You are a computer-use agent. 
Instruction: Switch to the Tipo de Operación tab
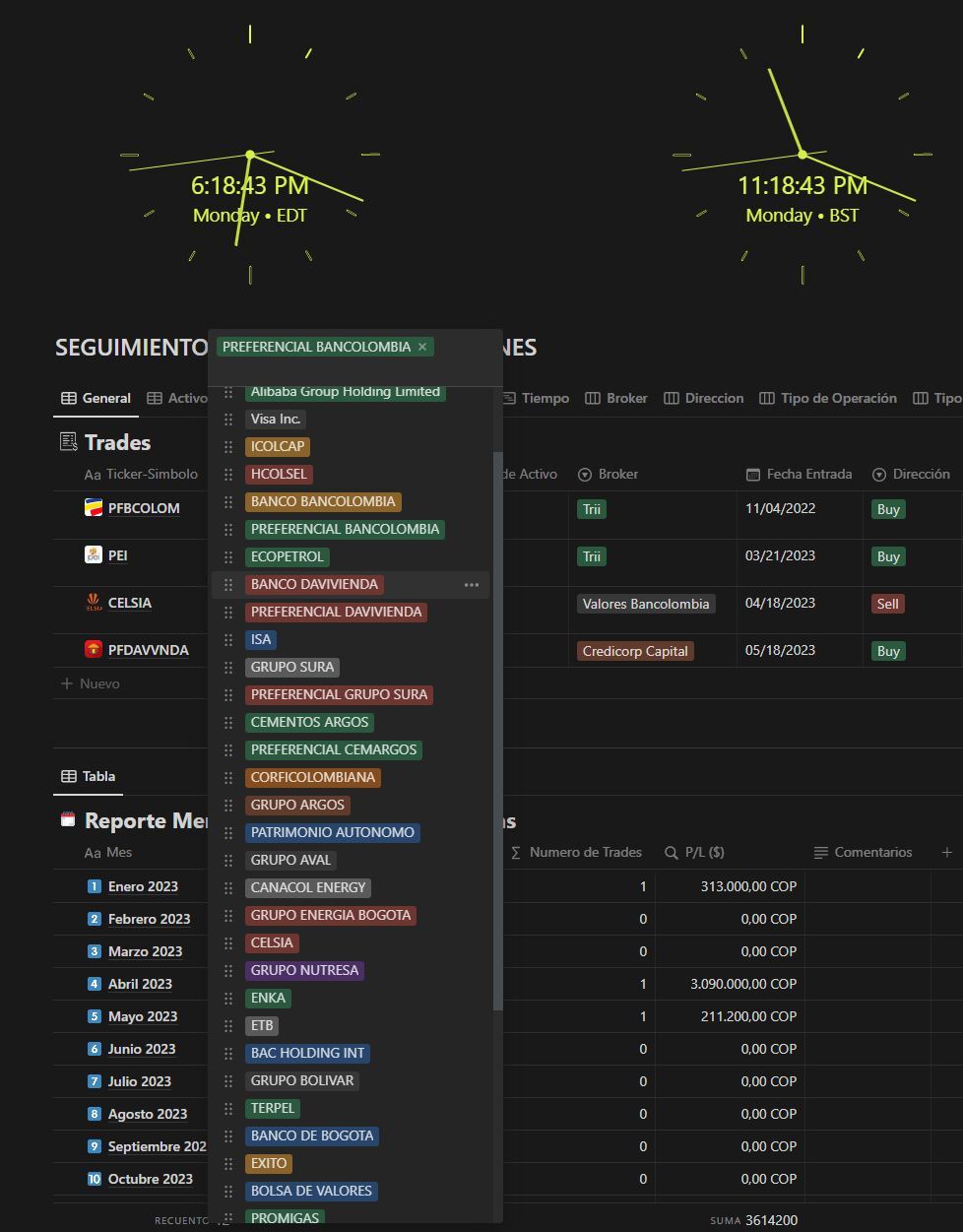tap(828, 398)
